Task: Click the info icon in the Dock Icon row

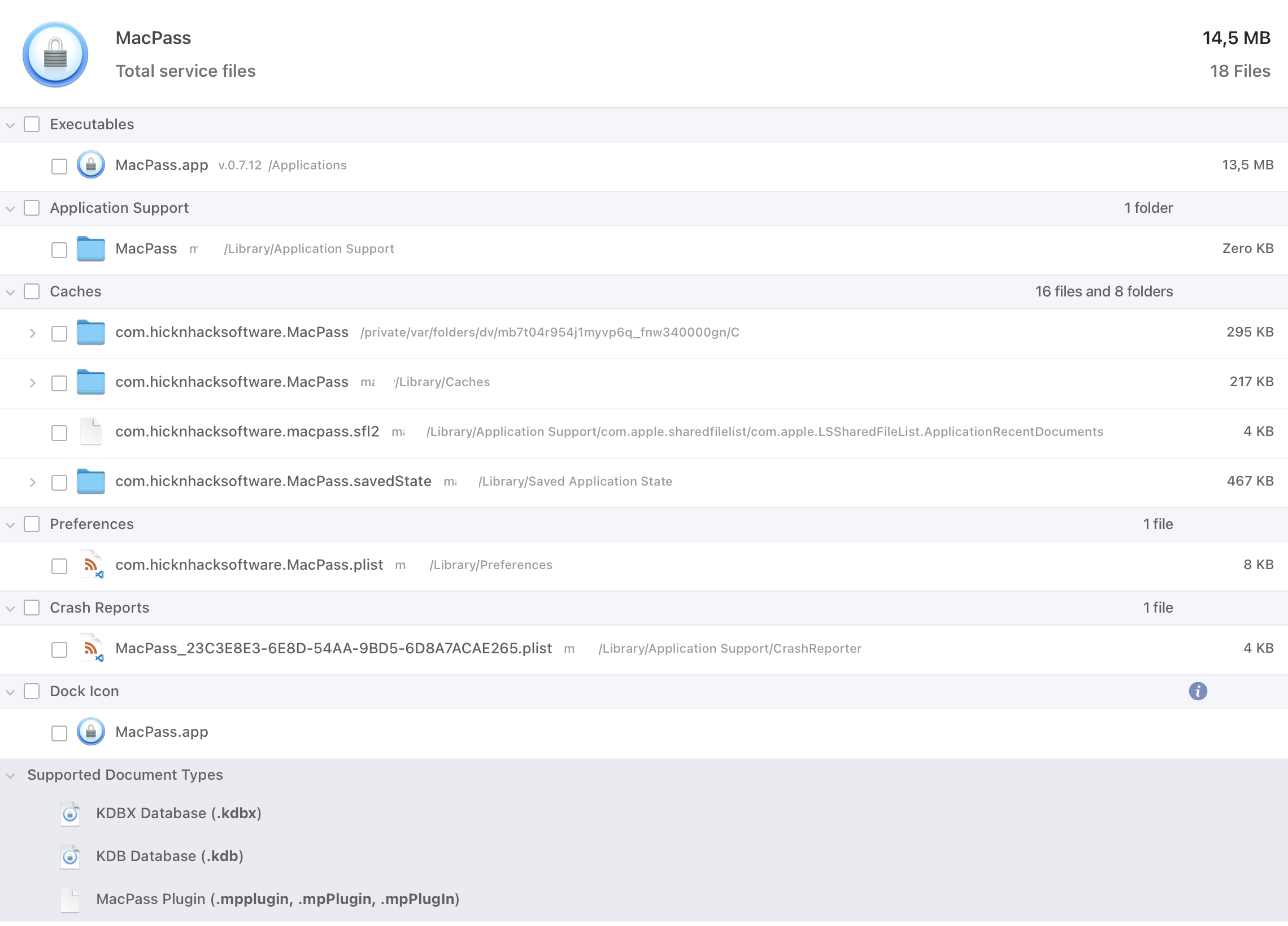Action: click(x=1198, y=691)
